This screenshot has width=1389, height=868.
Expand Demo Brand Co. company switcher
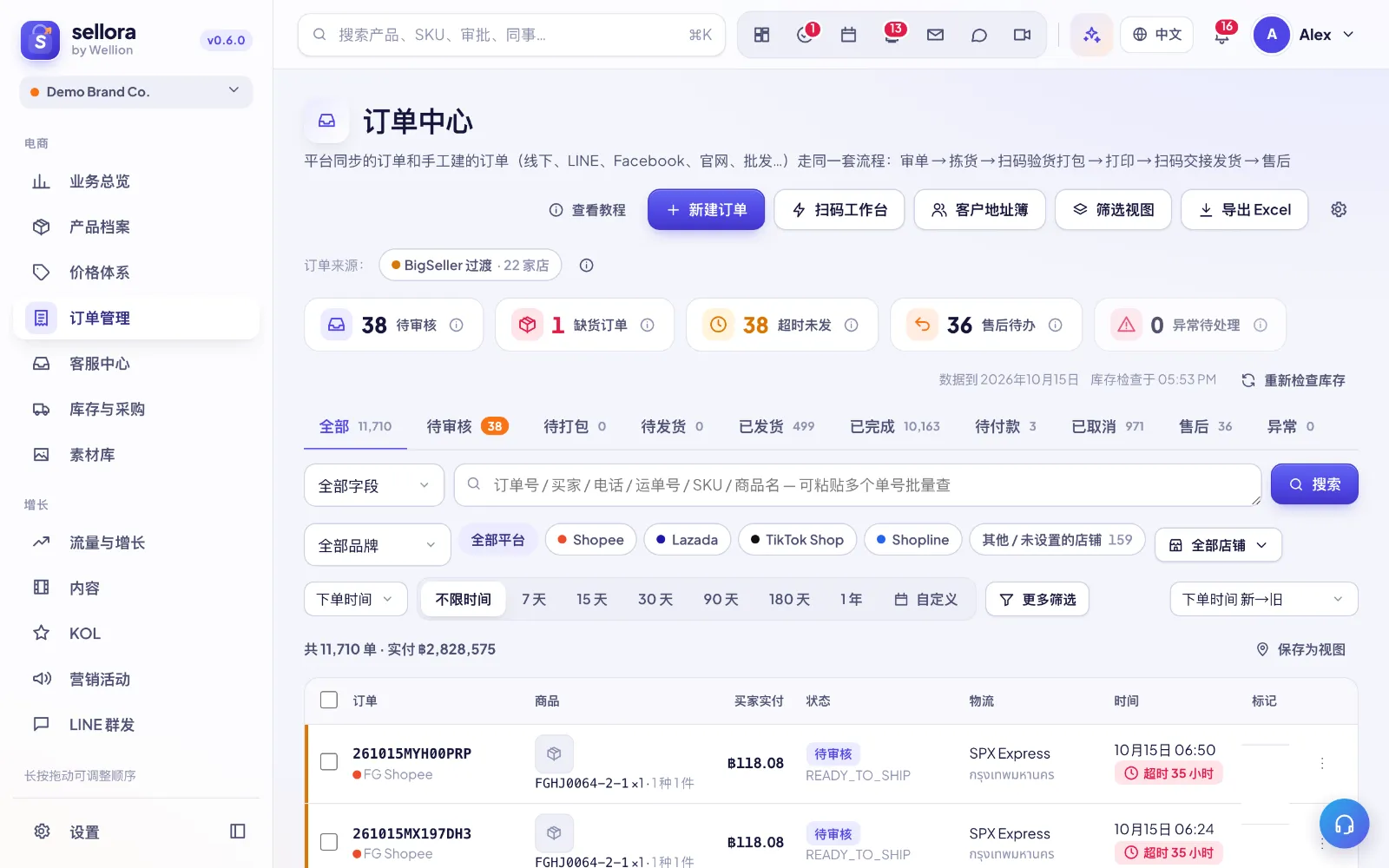[136, 92]
